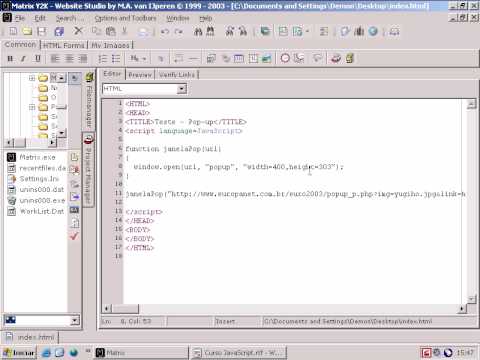The width and height of the screenshot is (480, 360).
Task: Insert a numbered list
Action: (x=102, y=59)
